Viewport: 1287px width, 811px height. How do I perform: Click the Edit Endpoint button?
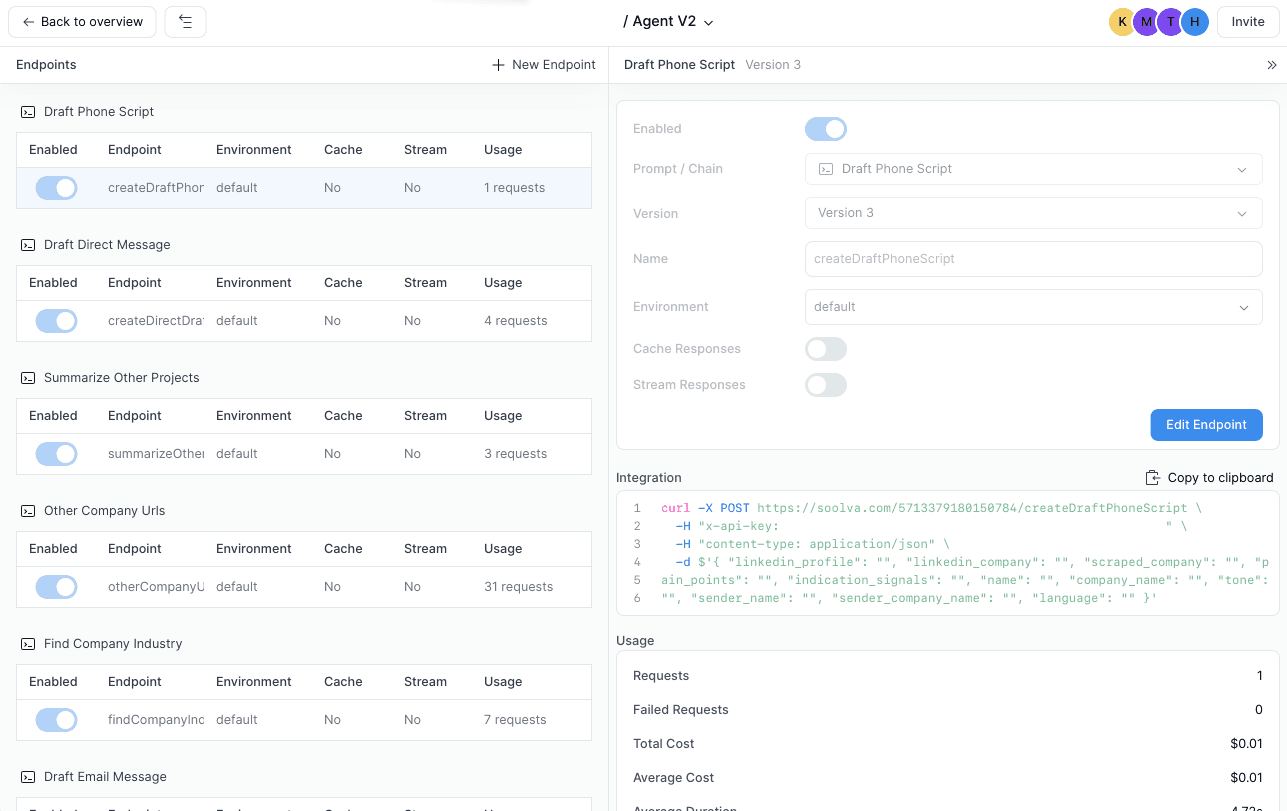(x=1206, y=425)
